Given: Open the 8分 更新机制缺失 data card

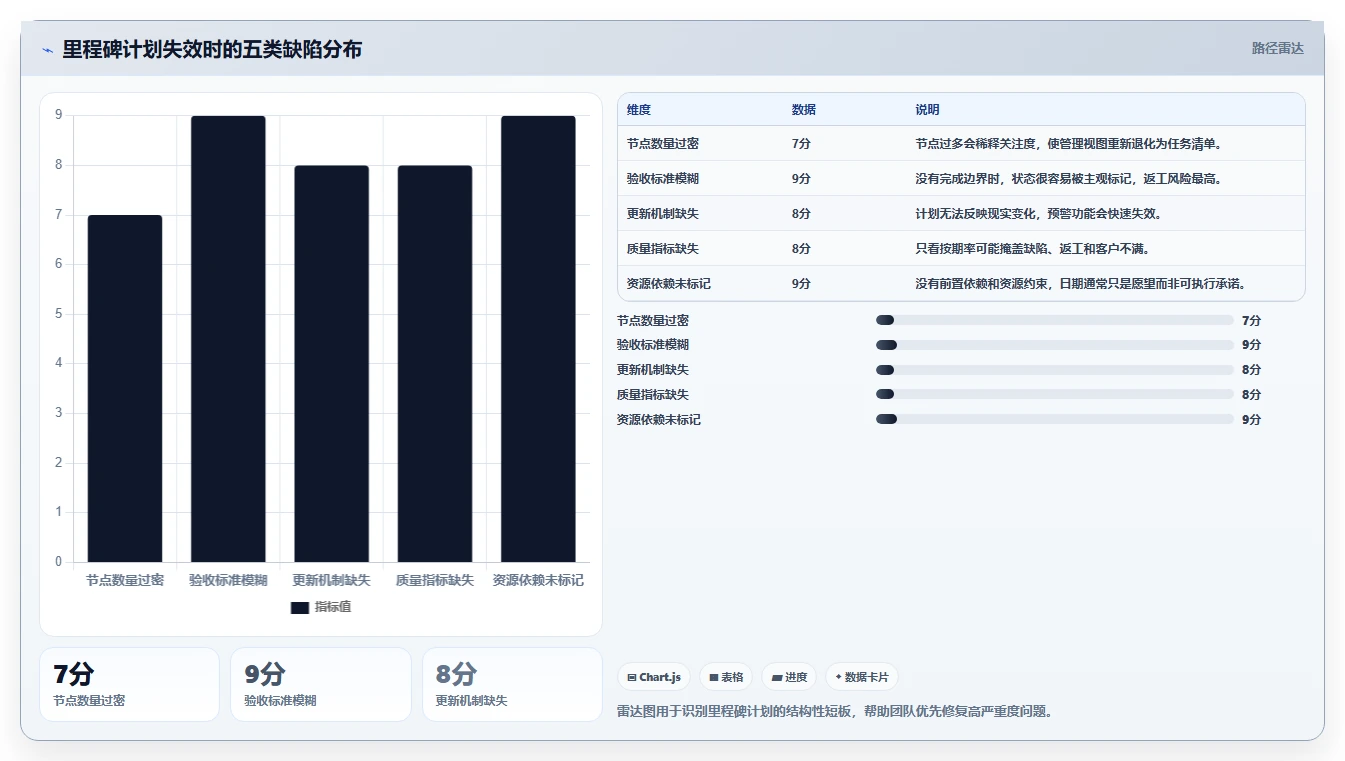Looking at the screenshot, I should click(x=512, y=684).
